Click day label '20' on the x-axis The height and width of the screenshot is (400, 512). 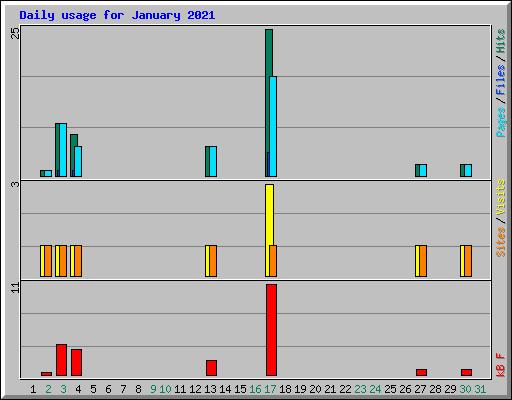[315, 389]
